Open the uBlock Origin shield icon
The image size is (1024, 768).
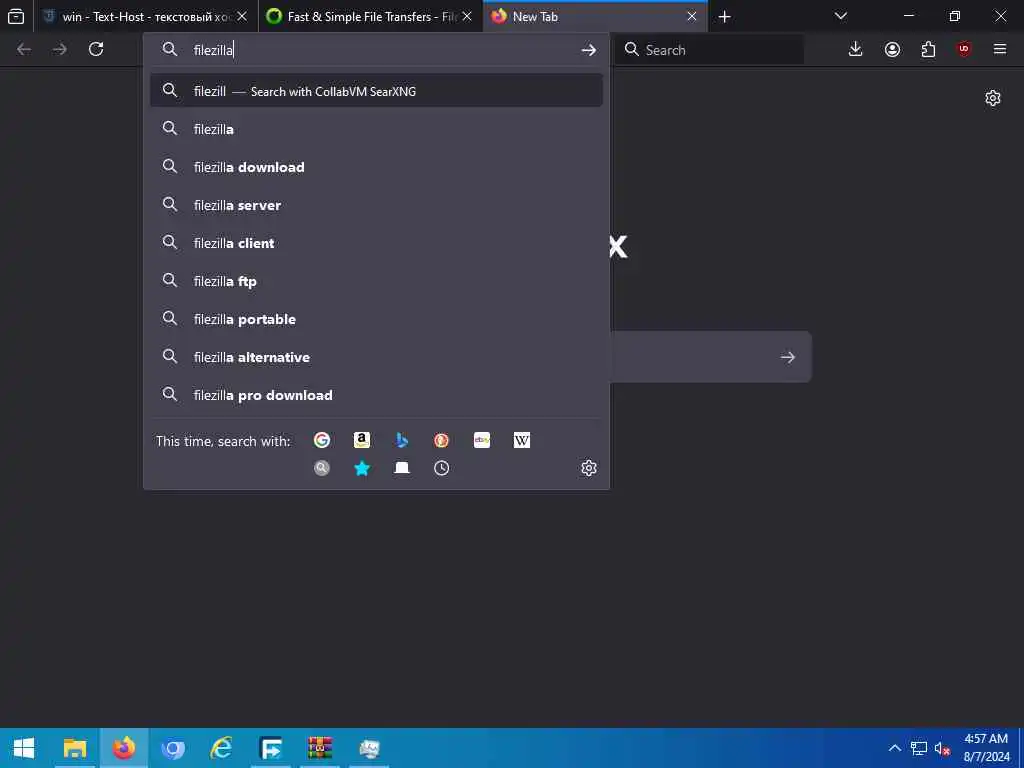pos(964,49)
